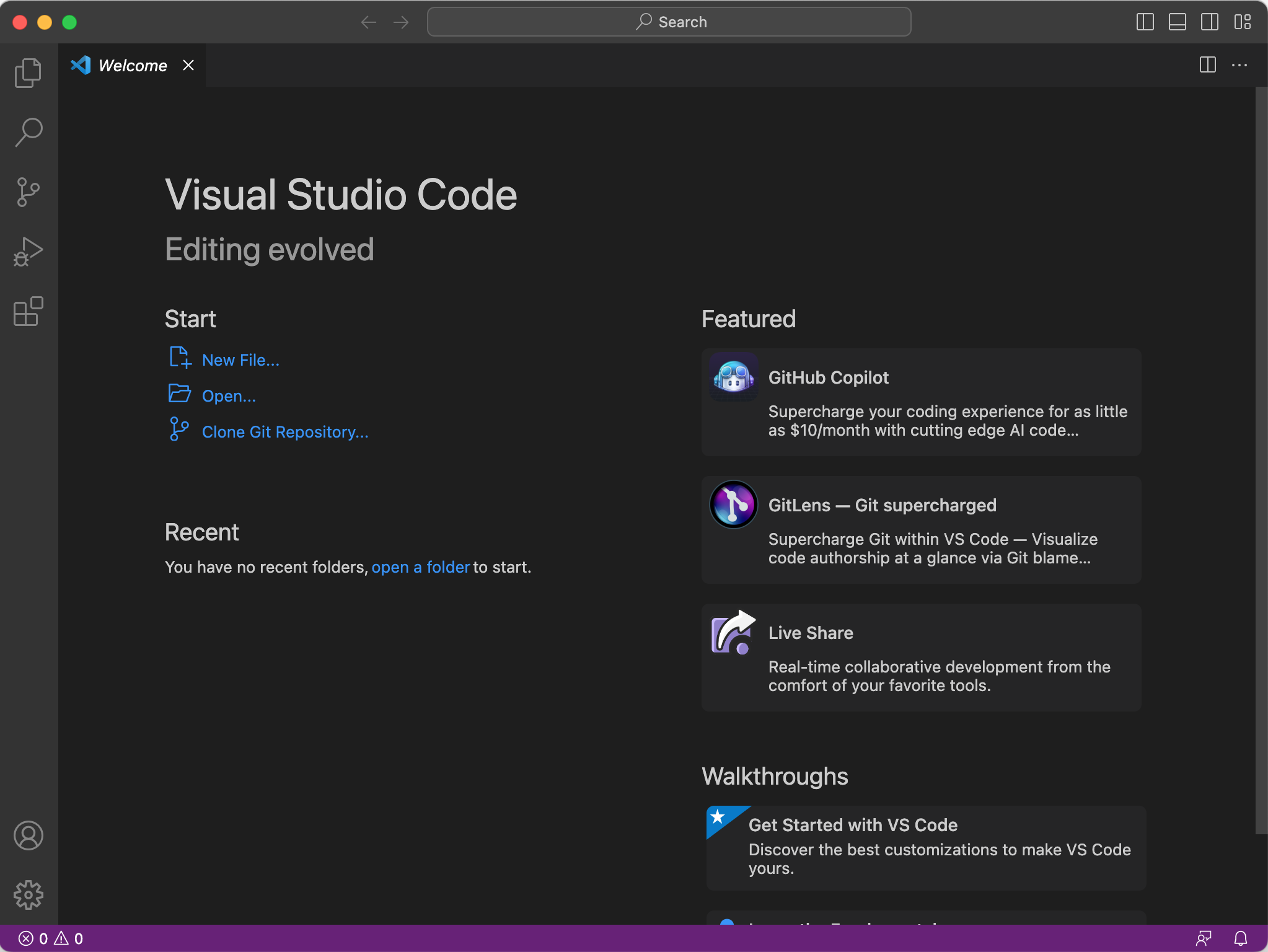Toggle the secondary sidebar visibility
The height and width of the screenshot is (952, 1268).
(x=1208, y=22)
